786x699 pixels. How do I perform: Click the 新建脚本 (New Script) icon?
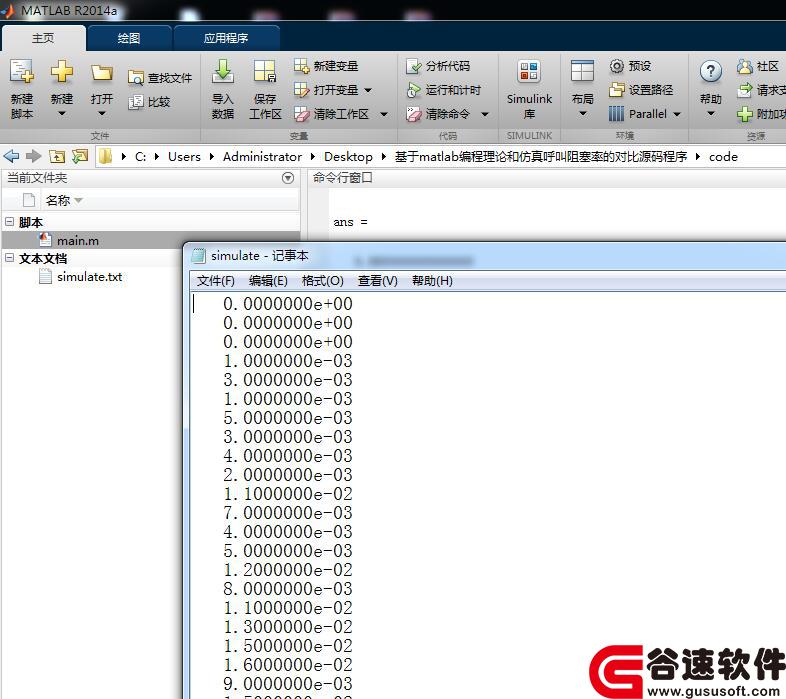tap(22, 71)
